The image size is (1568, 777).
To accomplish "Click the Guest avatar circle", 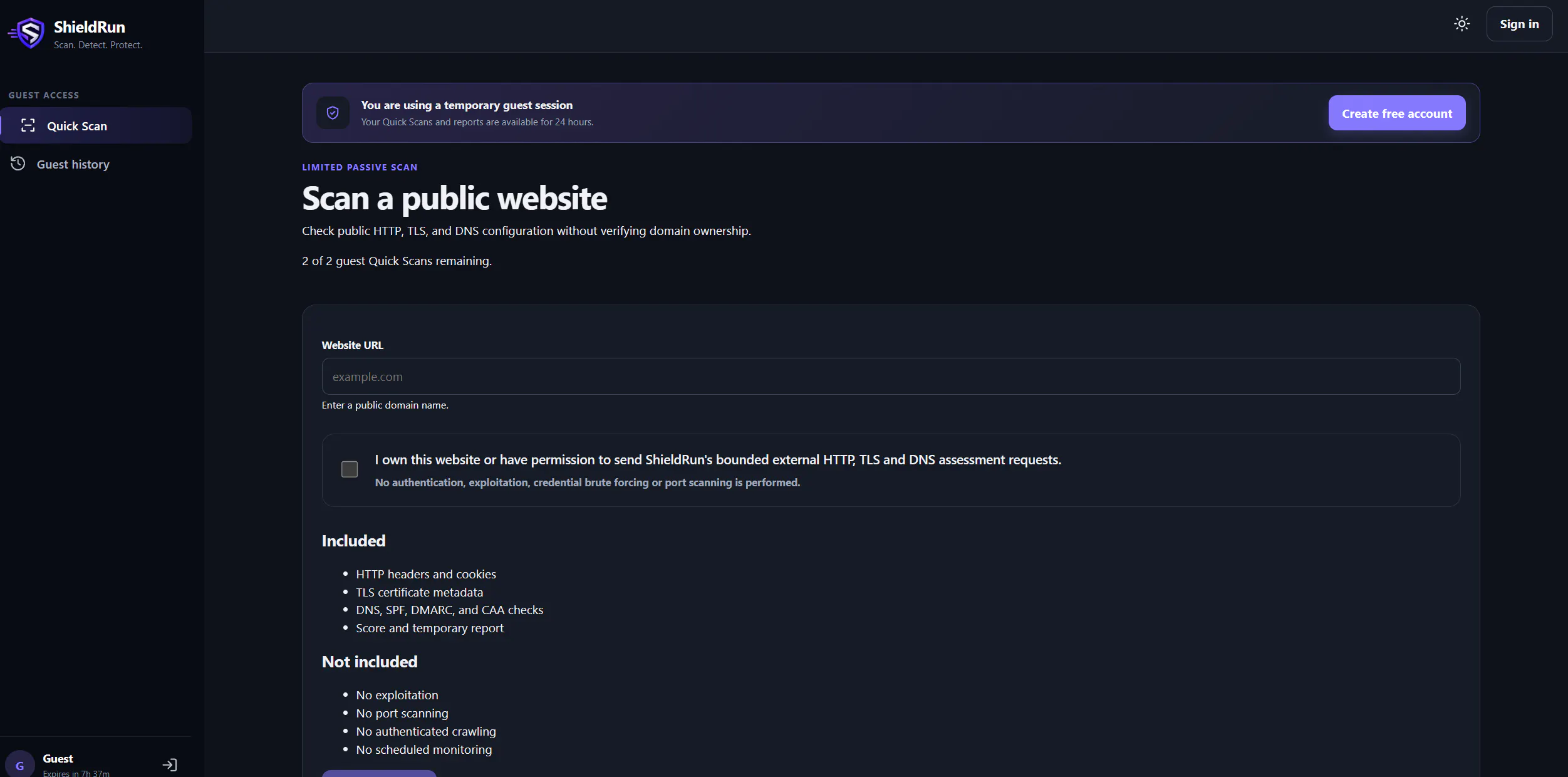I will [x=19, y=764].
